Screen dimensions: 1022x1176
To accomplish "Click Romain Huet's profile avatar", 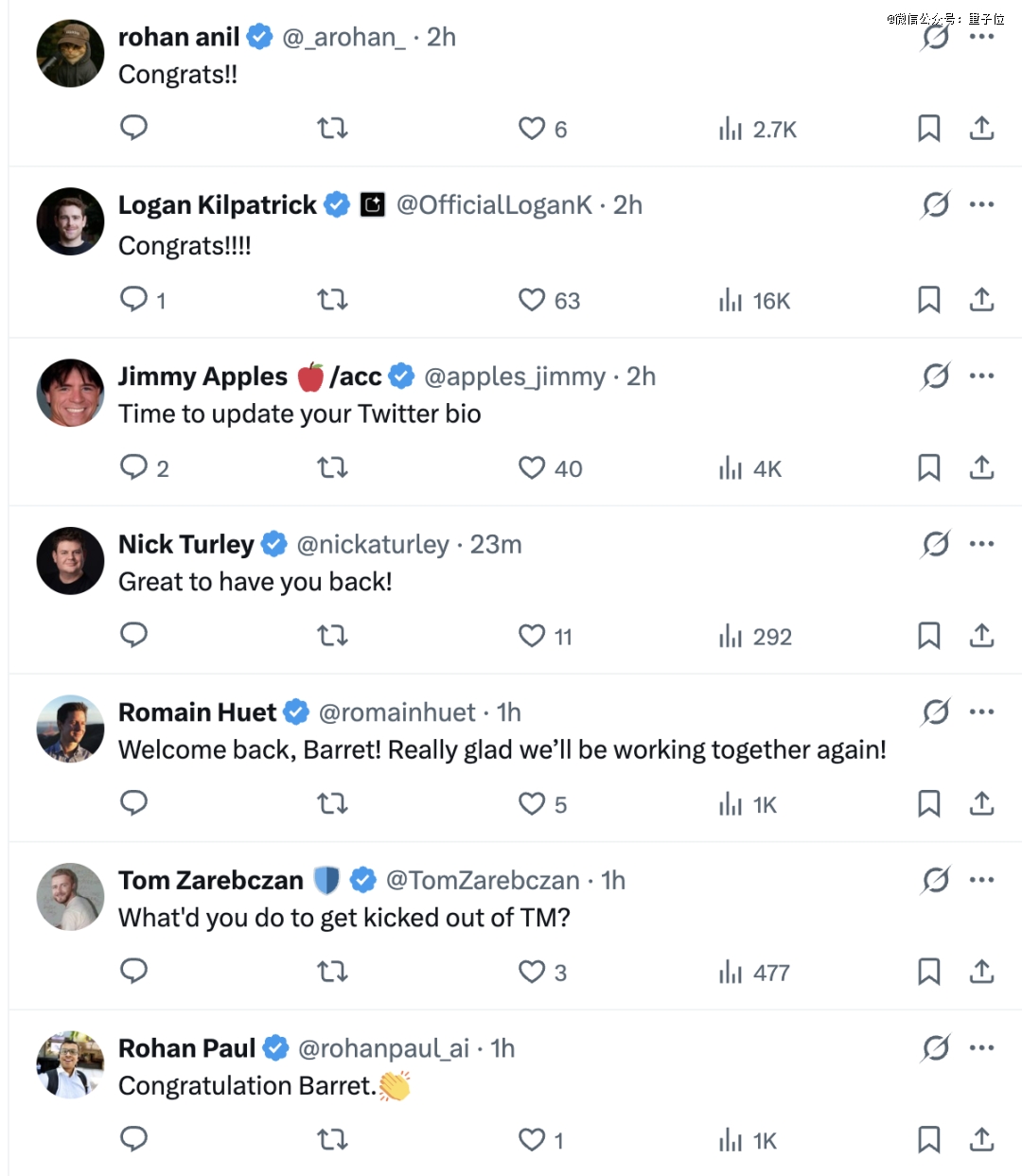I will pyautogui.click(x=70, y=728).
